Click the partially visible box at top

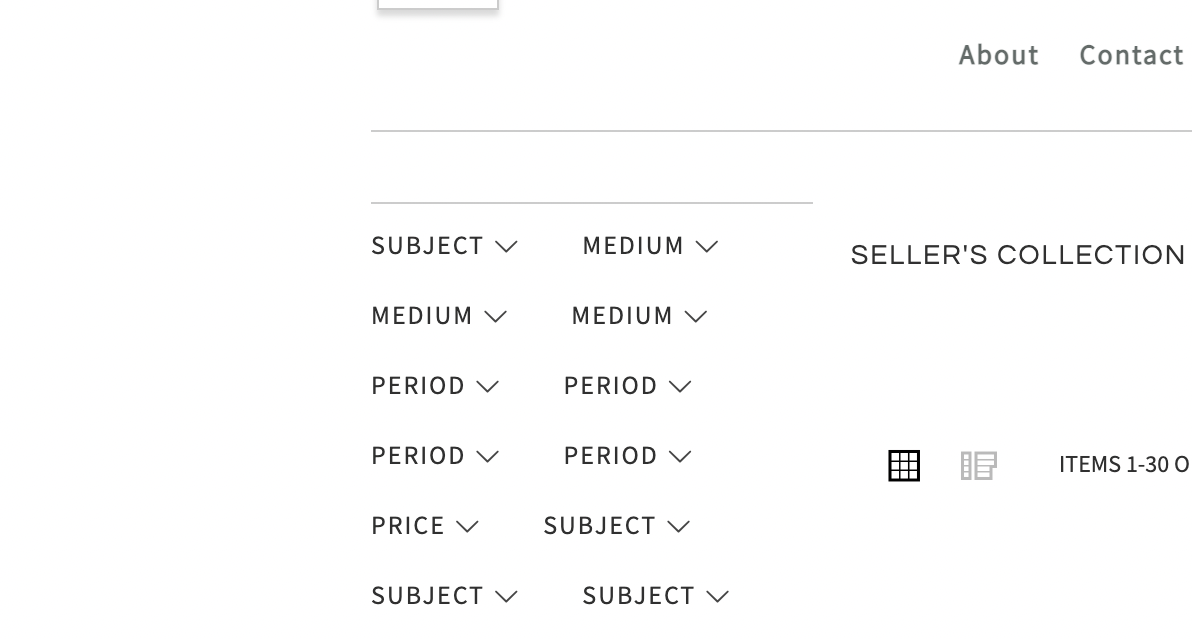point(438,4)
